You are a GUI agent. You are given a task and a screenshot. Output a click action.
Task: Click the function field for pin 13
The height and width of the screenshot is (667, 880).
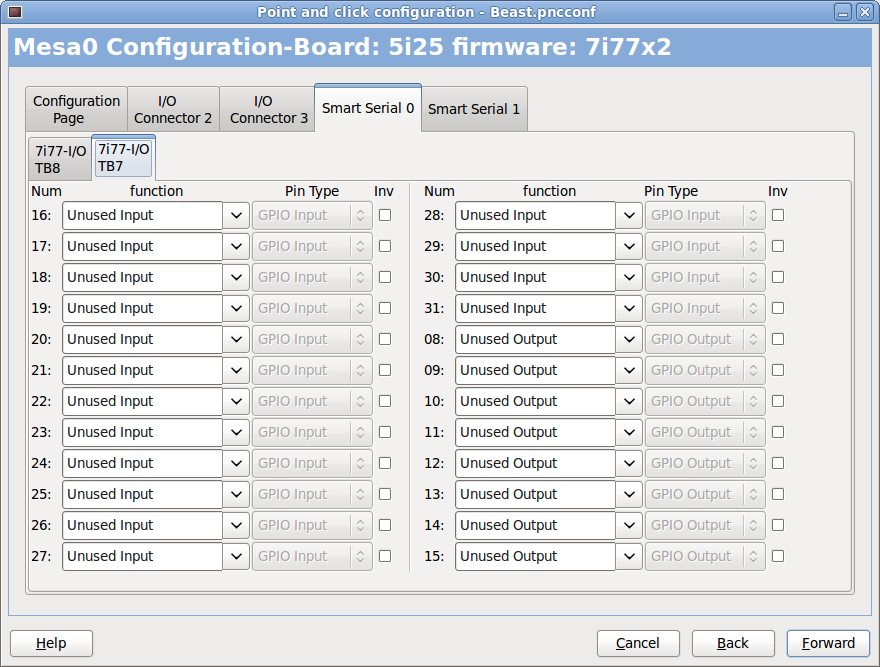click(535, 494)
